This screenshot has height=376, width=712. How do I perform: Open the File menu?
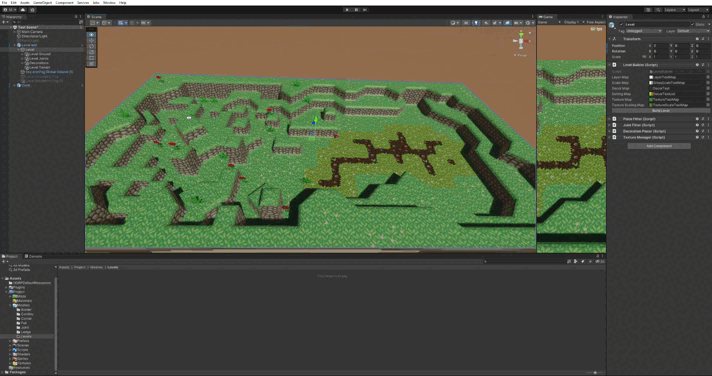(5, 3)
